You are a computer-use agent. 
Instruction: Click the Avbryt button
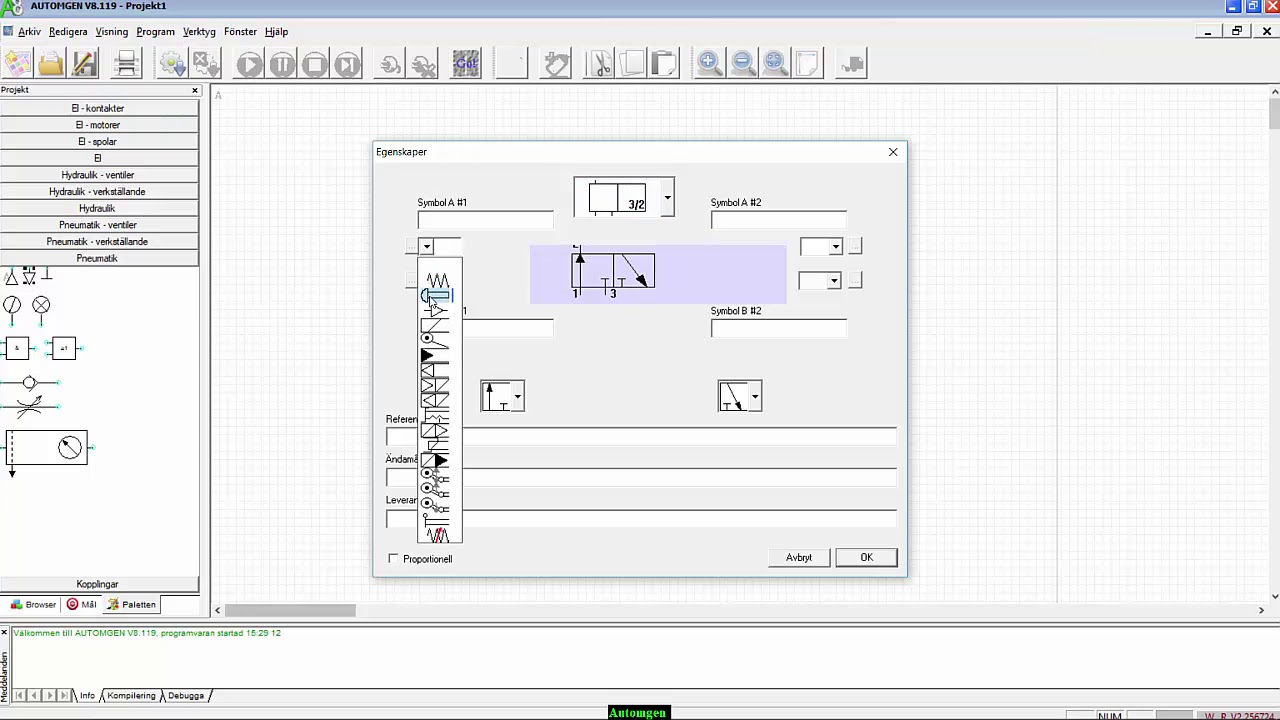799,558
